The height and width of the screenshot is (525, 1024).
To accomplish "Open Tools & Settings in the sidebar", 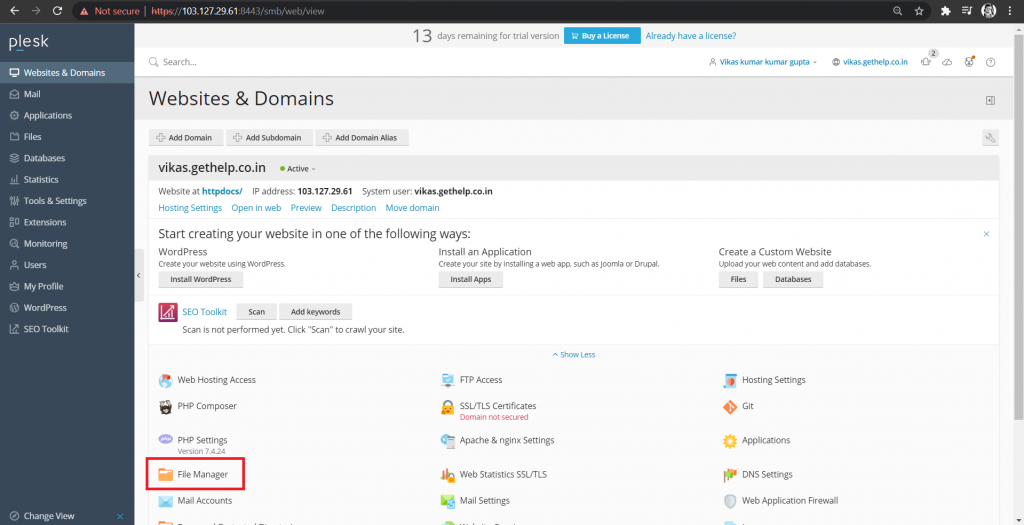I will click(55, 201).
